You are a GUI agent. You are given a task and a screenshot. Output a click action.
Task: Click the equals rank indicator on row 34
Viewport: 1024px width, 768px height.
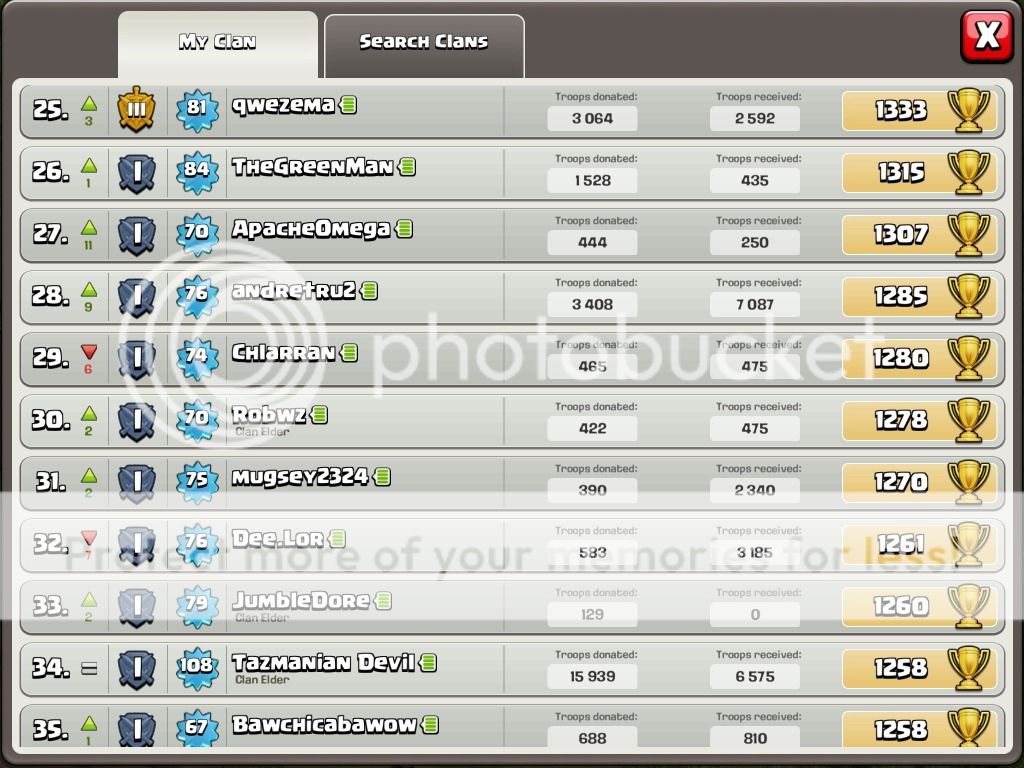[89, 668]
